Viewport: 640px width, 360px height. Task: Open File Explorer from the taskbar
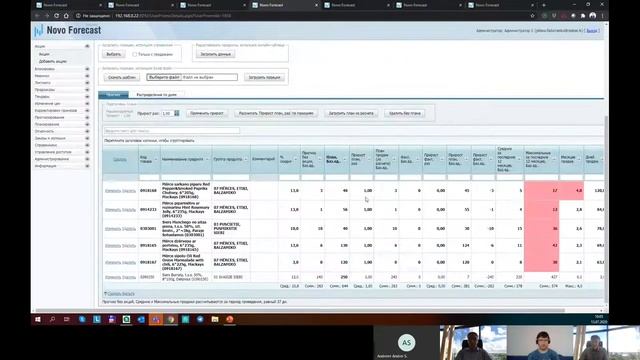click(x=215, y=320)
